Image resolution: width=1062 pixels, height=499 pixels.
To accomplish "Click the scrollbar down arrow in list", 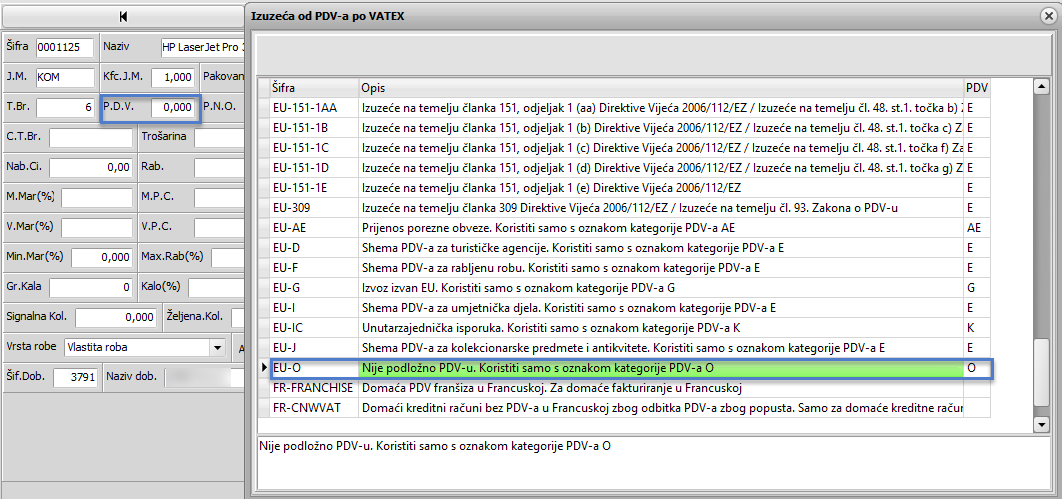I will coord(1041,425).
